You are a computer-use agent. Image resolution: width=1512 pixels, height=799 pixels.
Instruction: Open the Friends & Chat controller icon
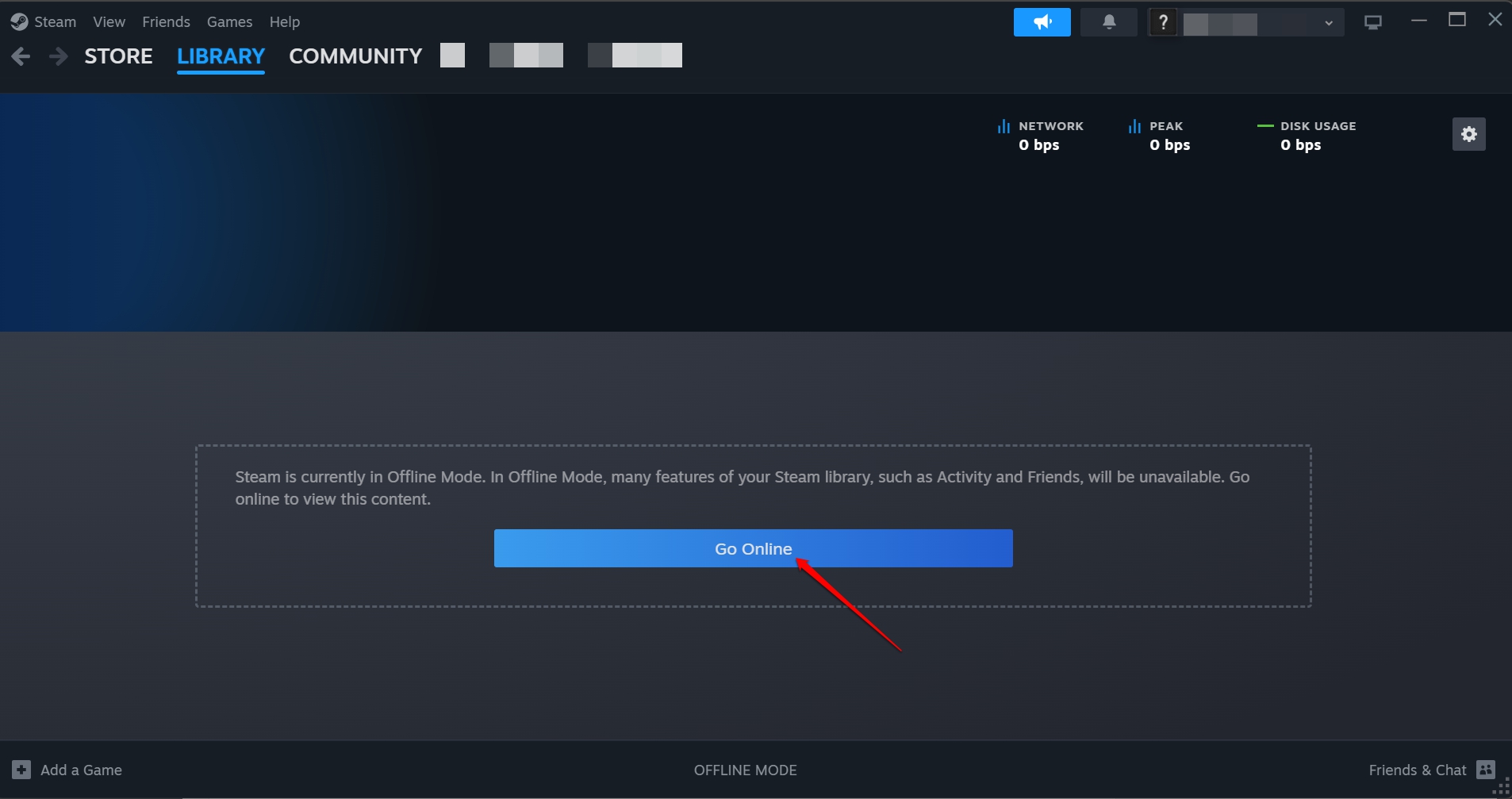point(1485,769)
